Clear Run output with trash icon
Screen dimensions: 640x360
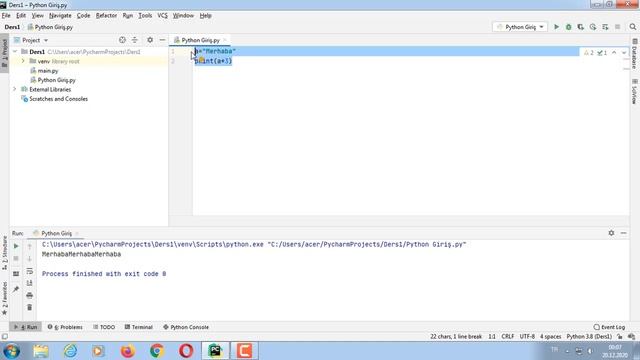29,307
